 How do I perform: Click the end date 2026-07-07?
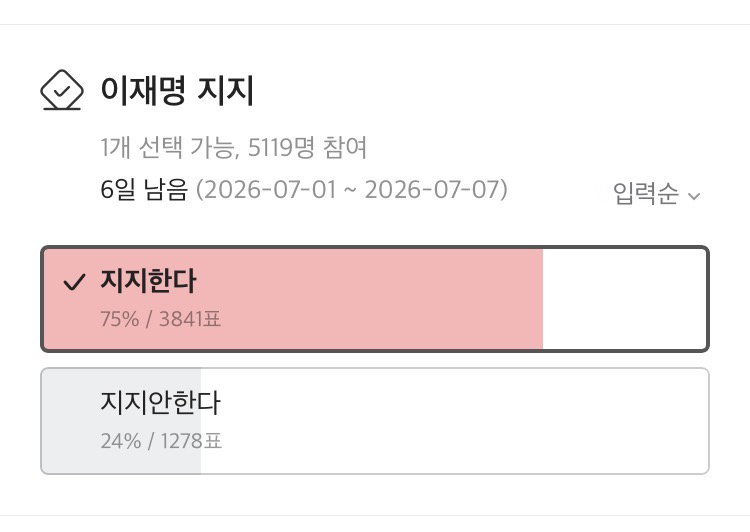pos(432,189)
